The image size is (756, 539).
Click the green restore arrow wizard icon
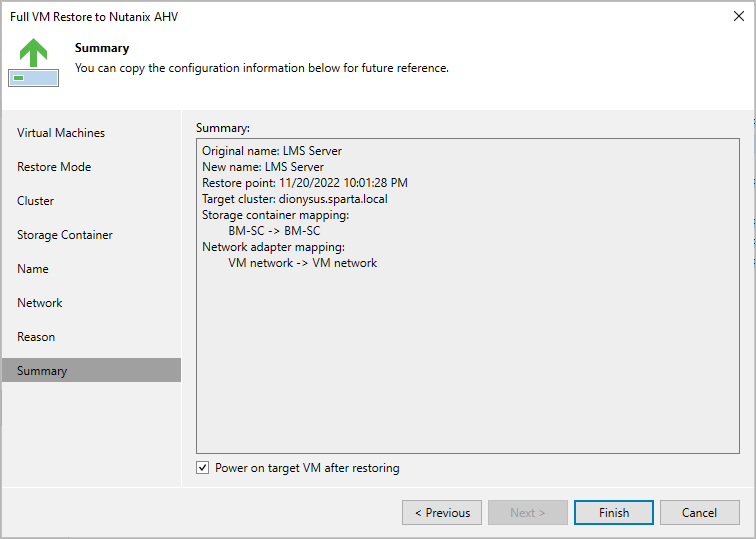(x=33, y=60)
